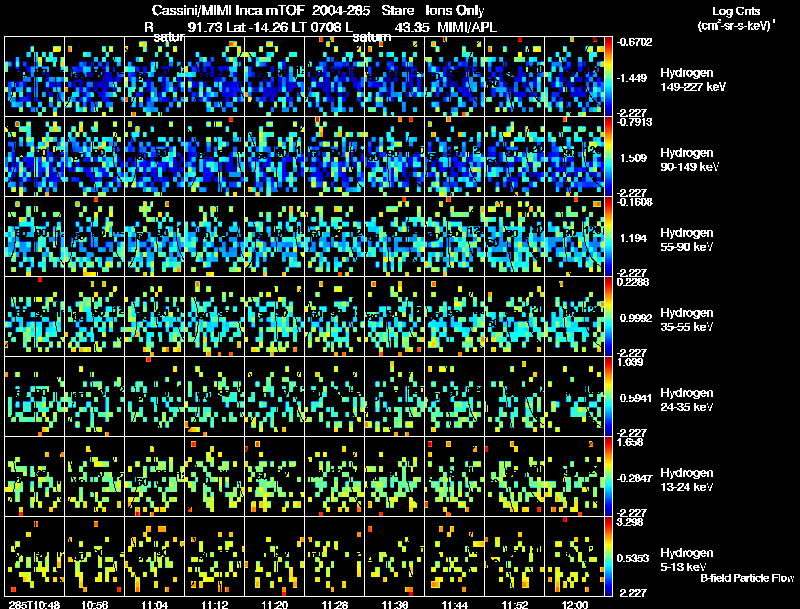This screenshot has height=609, width=800.
Task: Click the 'Ions Only' text in the title
Action: point(455,11)
